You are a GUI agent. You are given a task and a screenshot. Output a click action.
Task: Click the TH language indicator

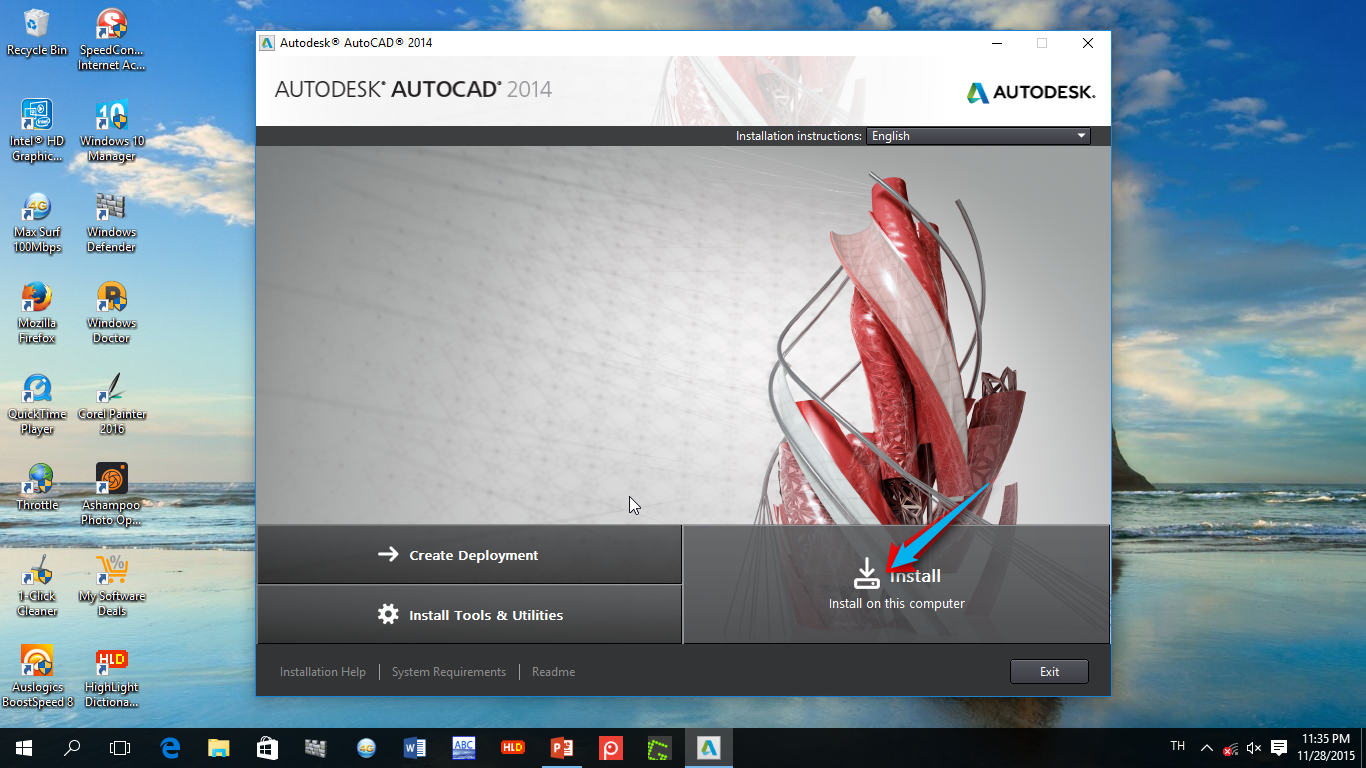coord(1178,747)
